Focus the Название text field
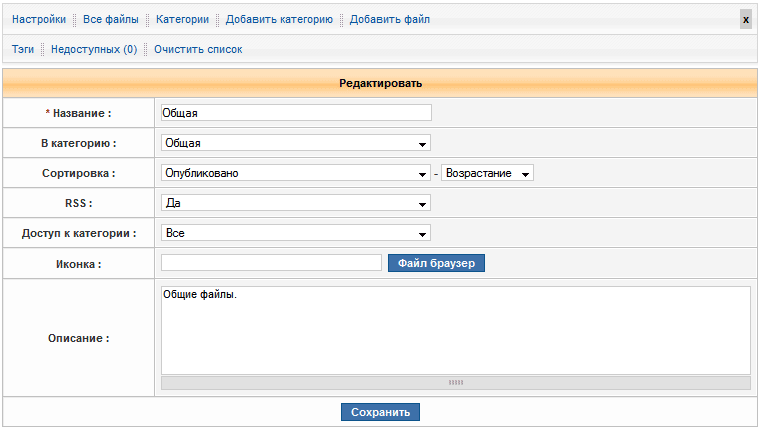Screen dimensions: 761x431 295,113
